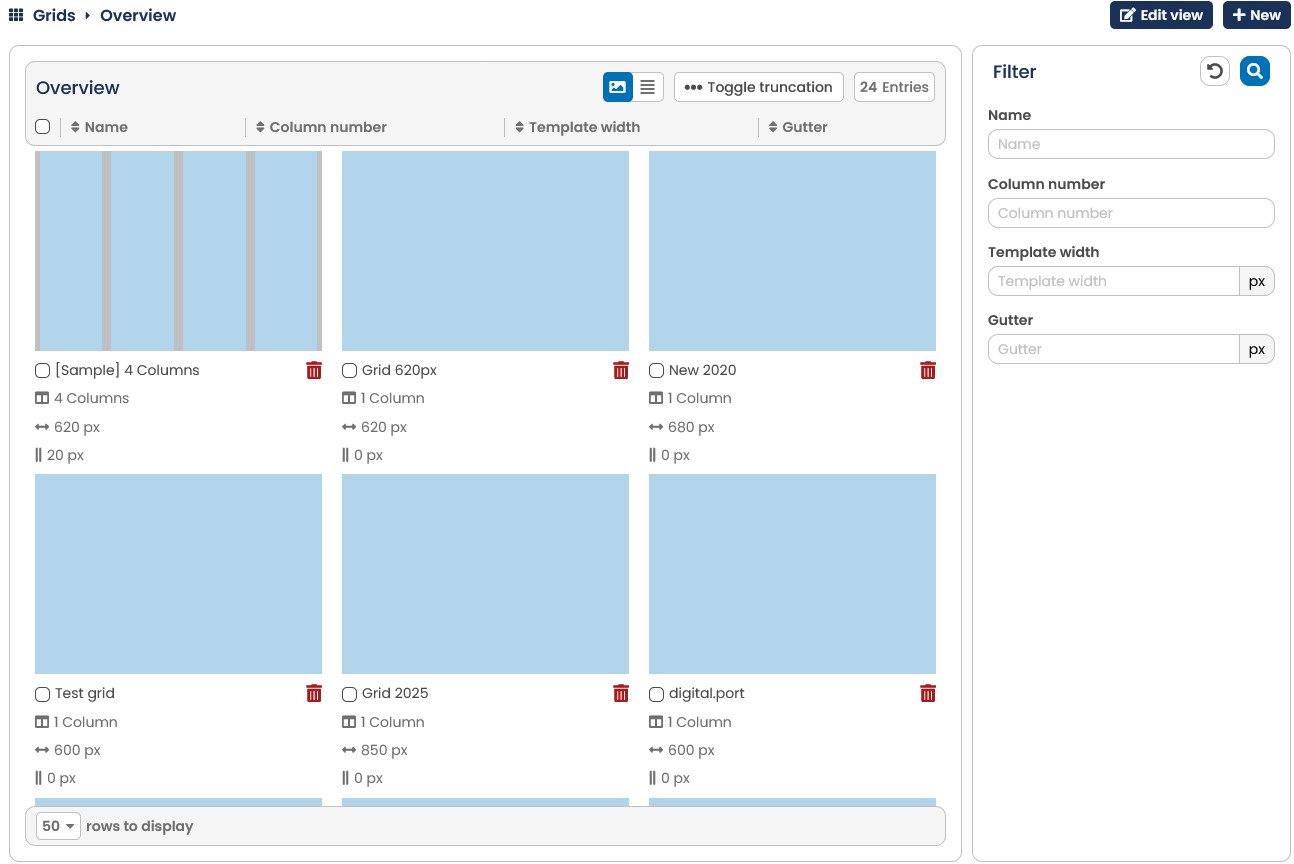Go to Grids breadcrumb
Screen dimensions: 1294x864
click(54, 15)
